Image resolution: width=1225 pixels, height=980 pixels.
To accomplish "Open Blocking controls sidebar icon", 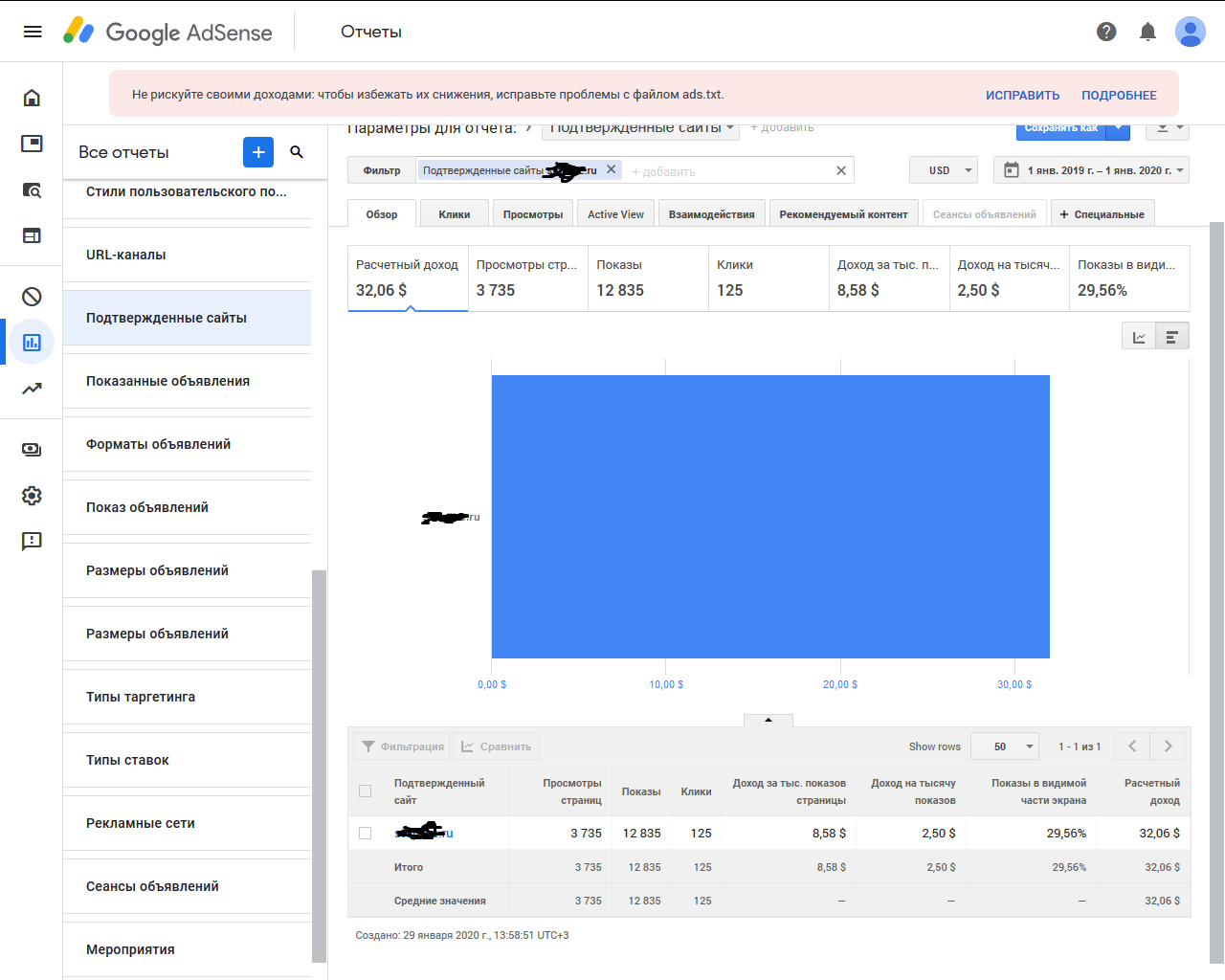I will pyautogui.click(x=32, y=297).
